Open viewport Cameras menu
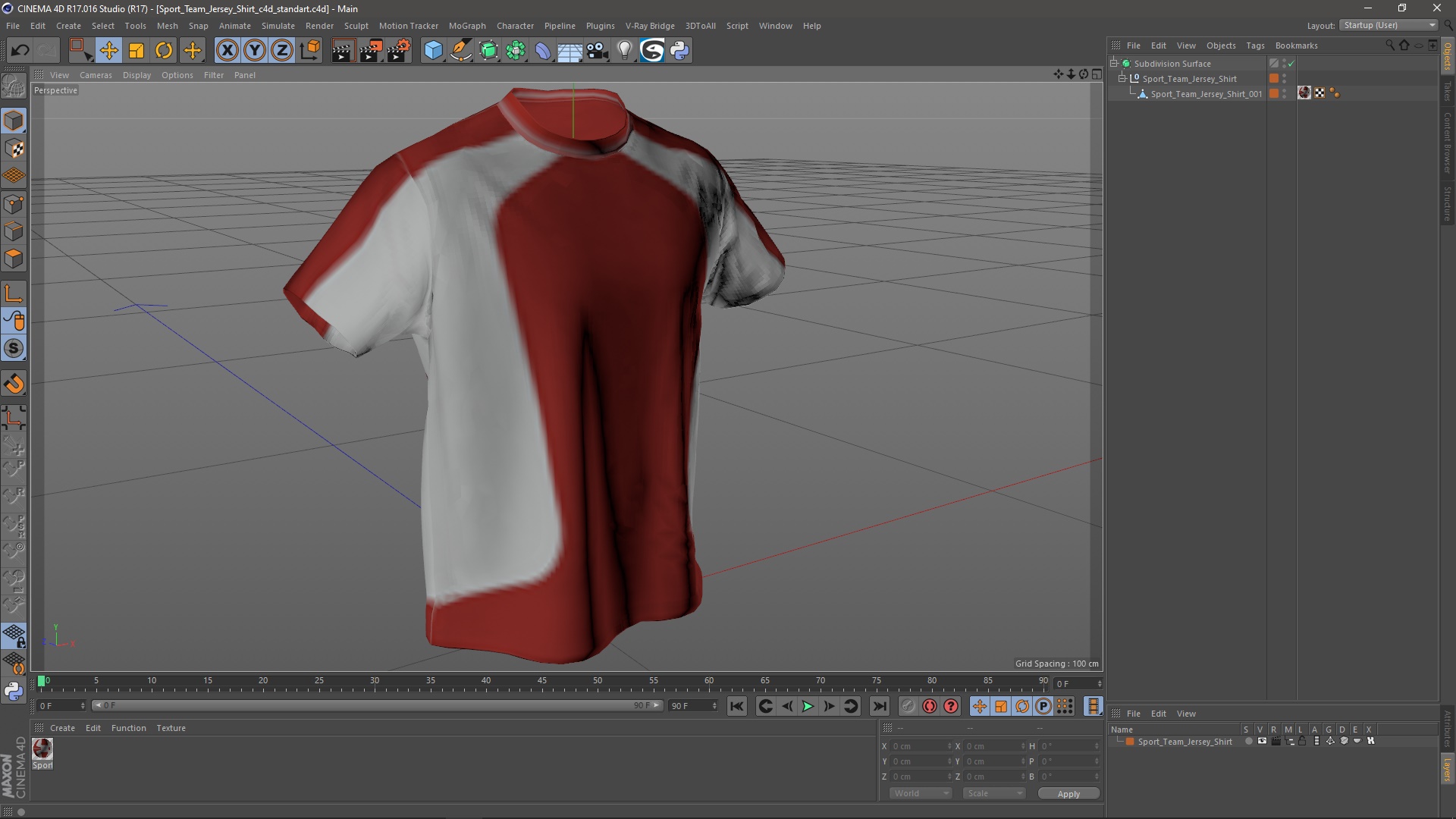This screenshot has height=819, width=1456. point(96,75)
